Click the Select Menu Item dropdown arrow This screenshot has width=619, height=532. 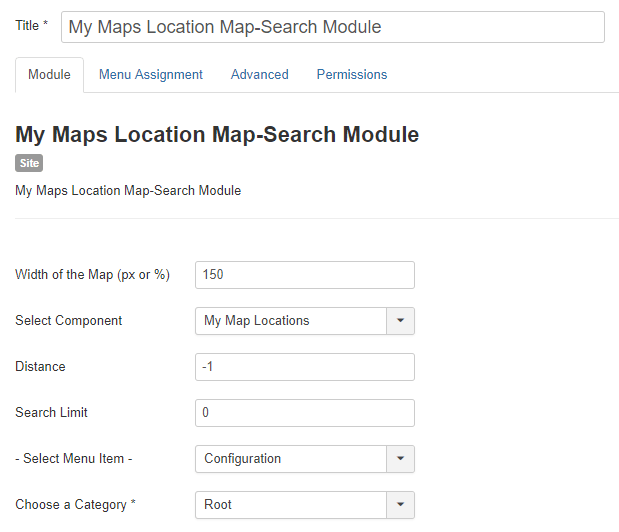point(400,459)
